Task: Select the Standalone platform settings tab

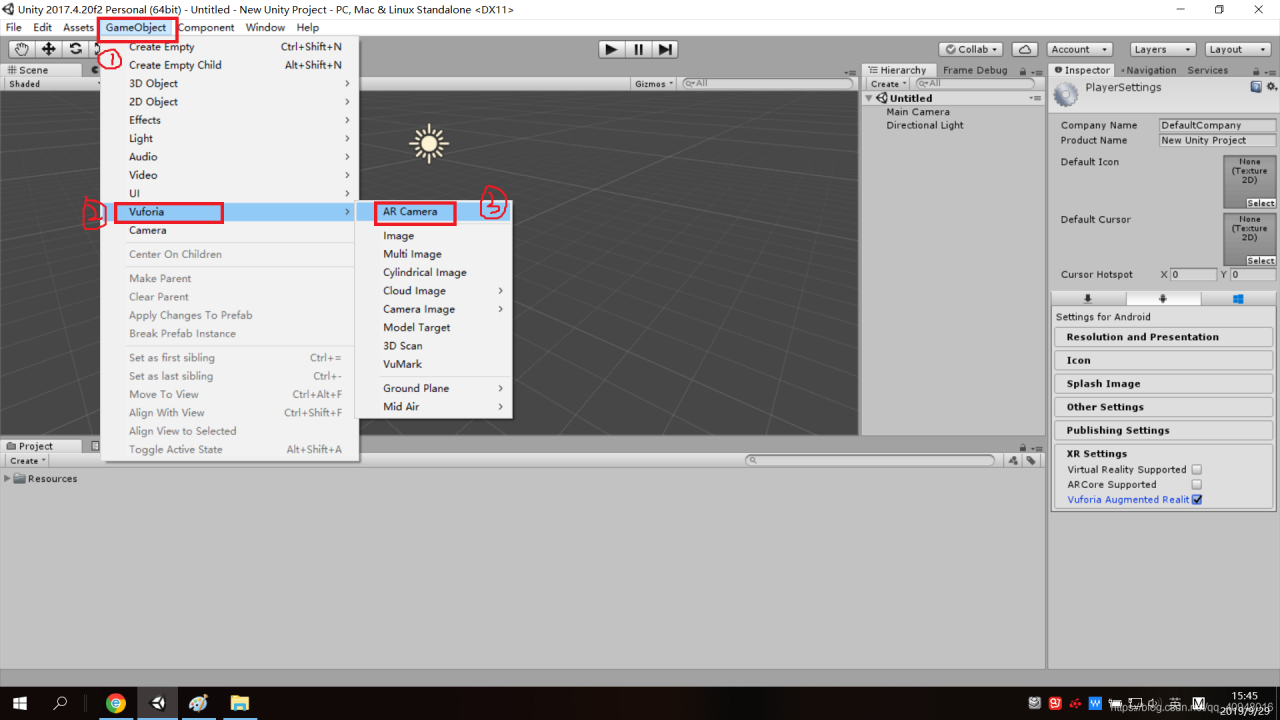Action: point(1088,299)
